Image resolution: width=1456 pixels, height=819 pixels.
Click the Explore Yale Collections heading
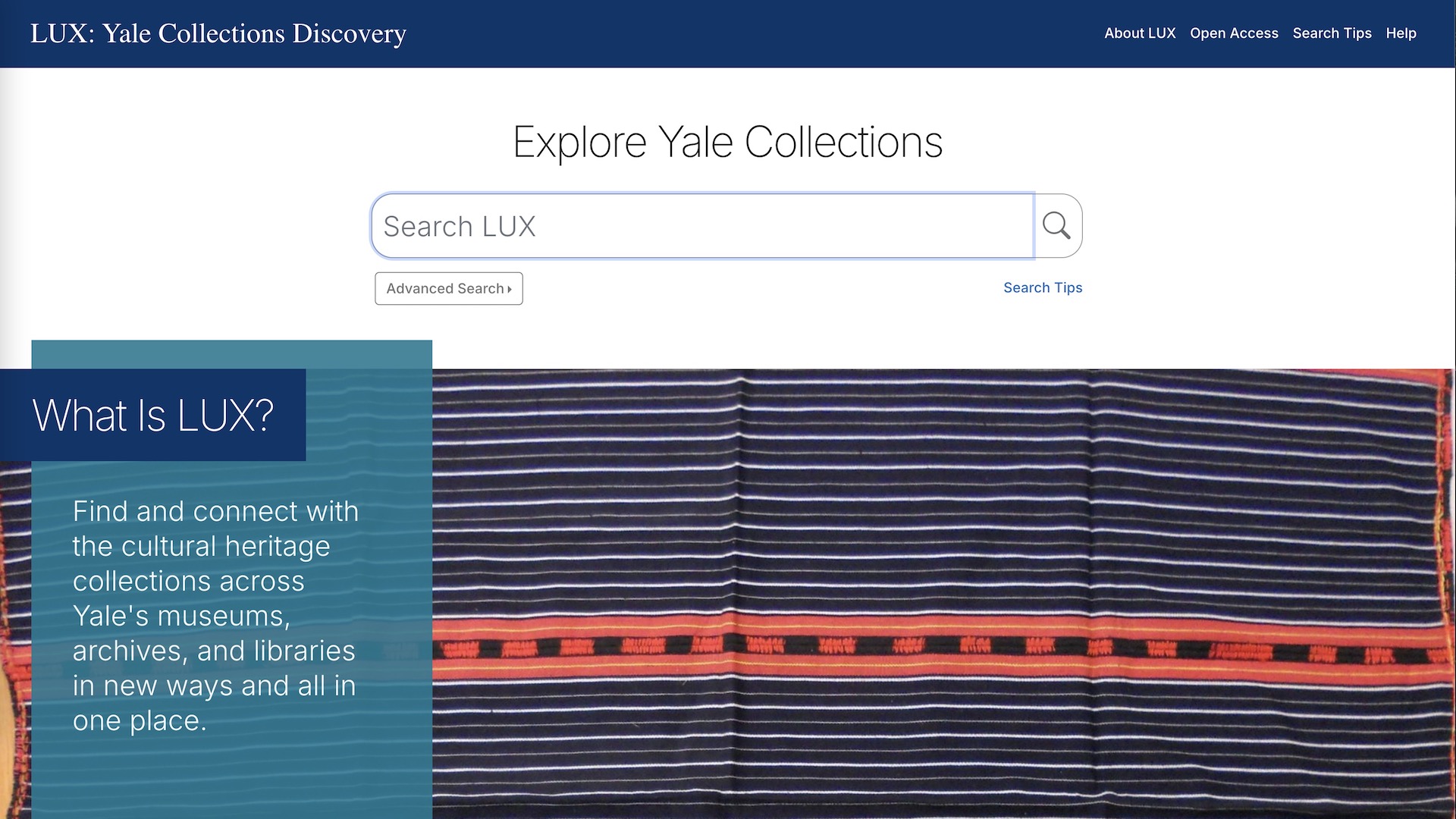[727, 142]
